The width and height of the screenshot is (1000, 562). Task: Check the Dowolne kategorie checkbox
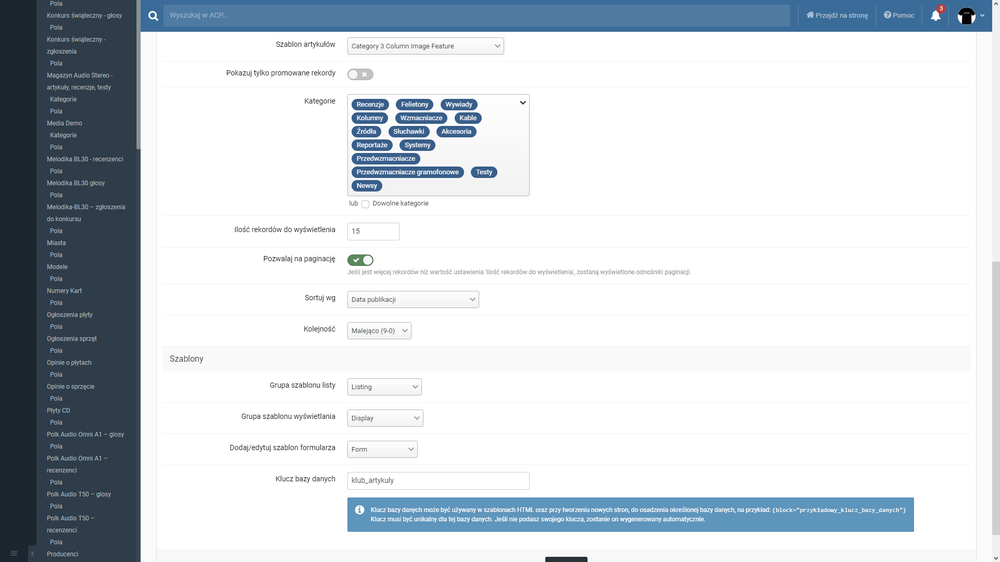[366, 204]
